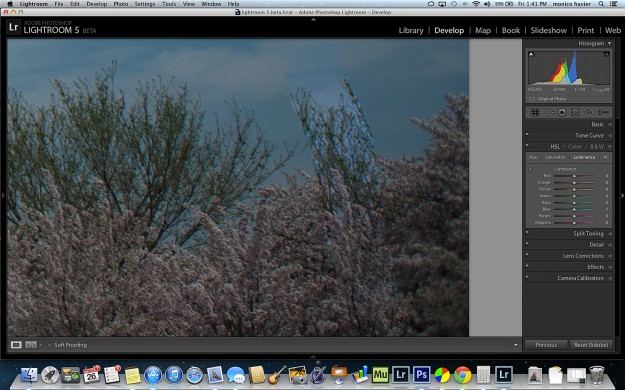Select the Spot Removal tool icon
This screenshot has width=625, height=390.
(x=549, y=112)
